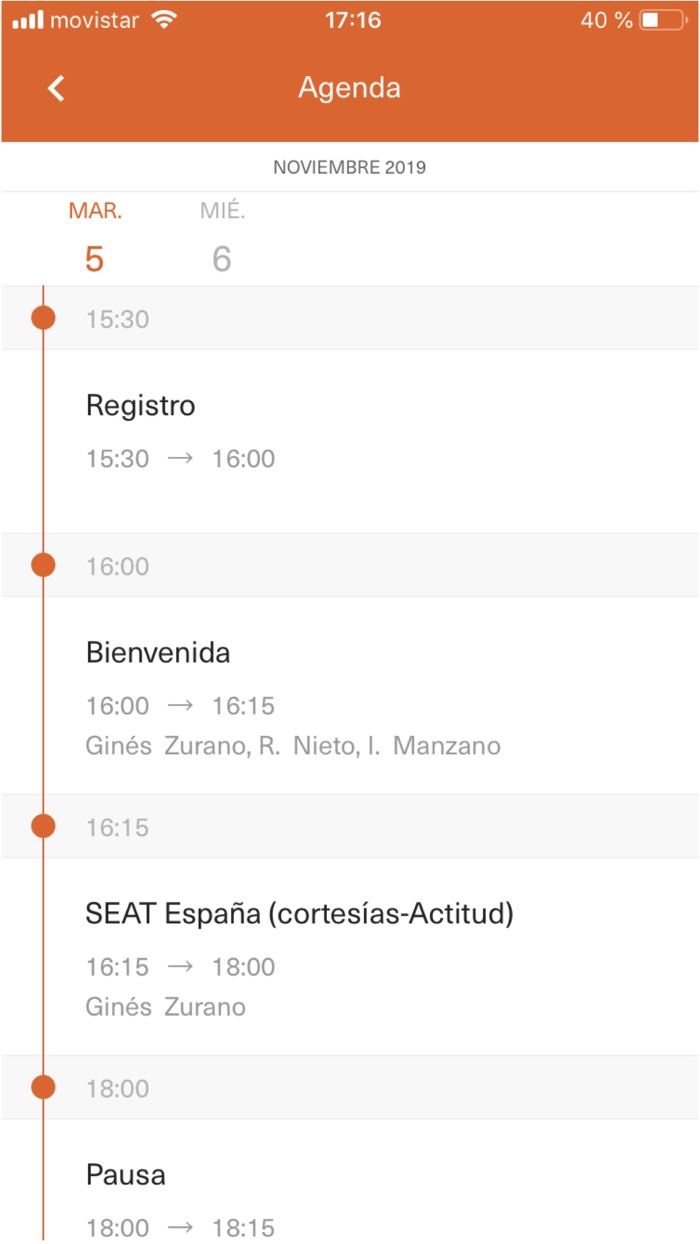Screen dimensions: 700x1244
Task: Tap the Wi-Fi status icon
Action: click(160, 20)
